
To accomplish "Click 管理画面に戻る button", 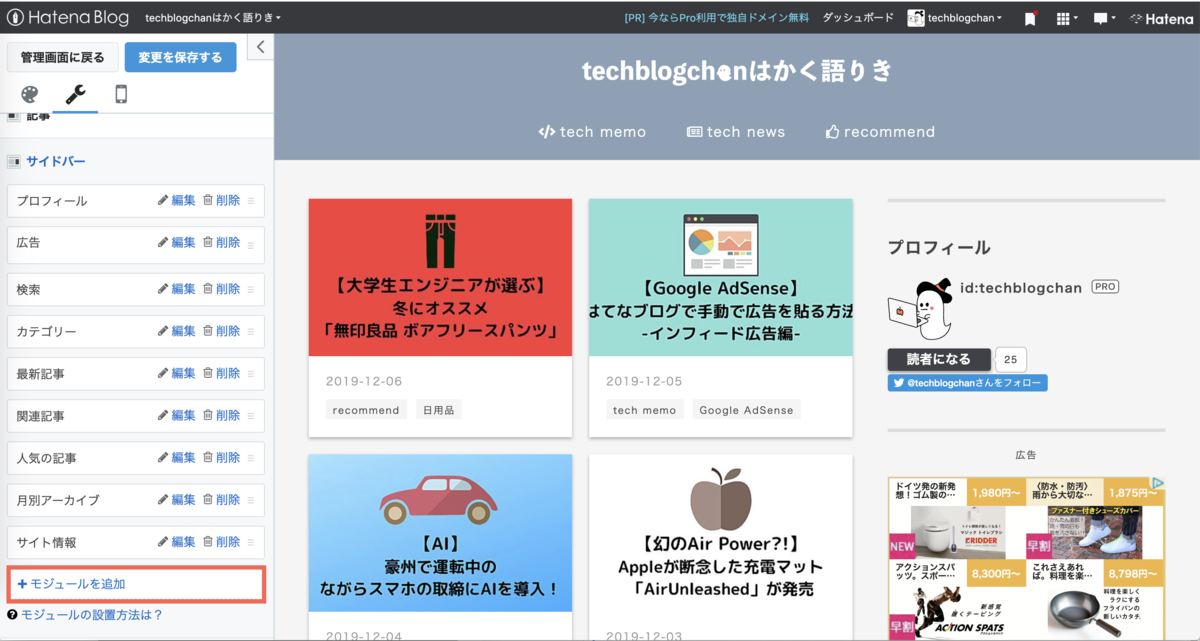I will 63,57.
